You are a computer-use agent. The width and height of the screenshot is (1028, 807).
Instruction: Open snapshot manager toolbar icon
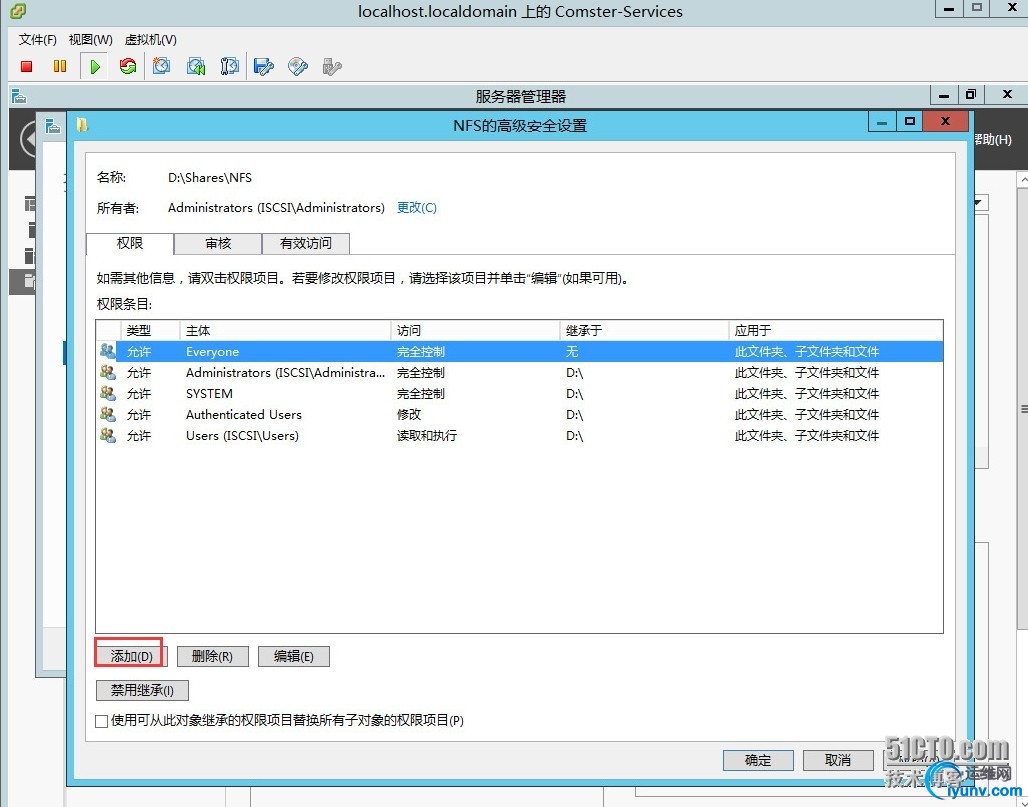(x=229, y=66)
